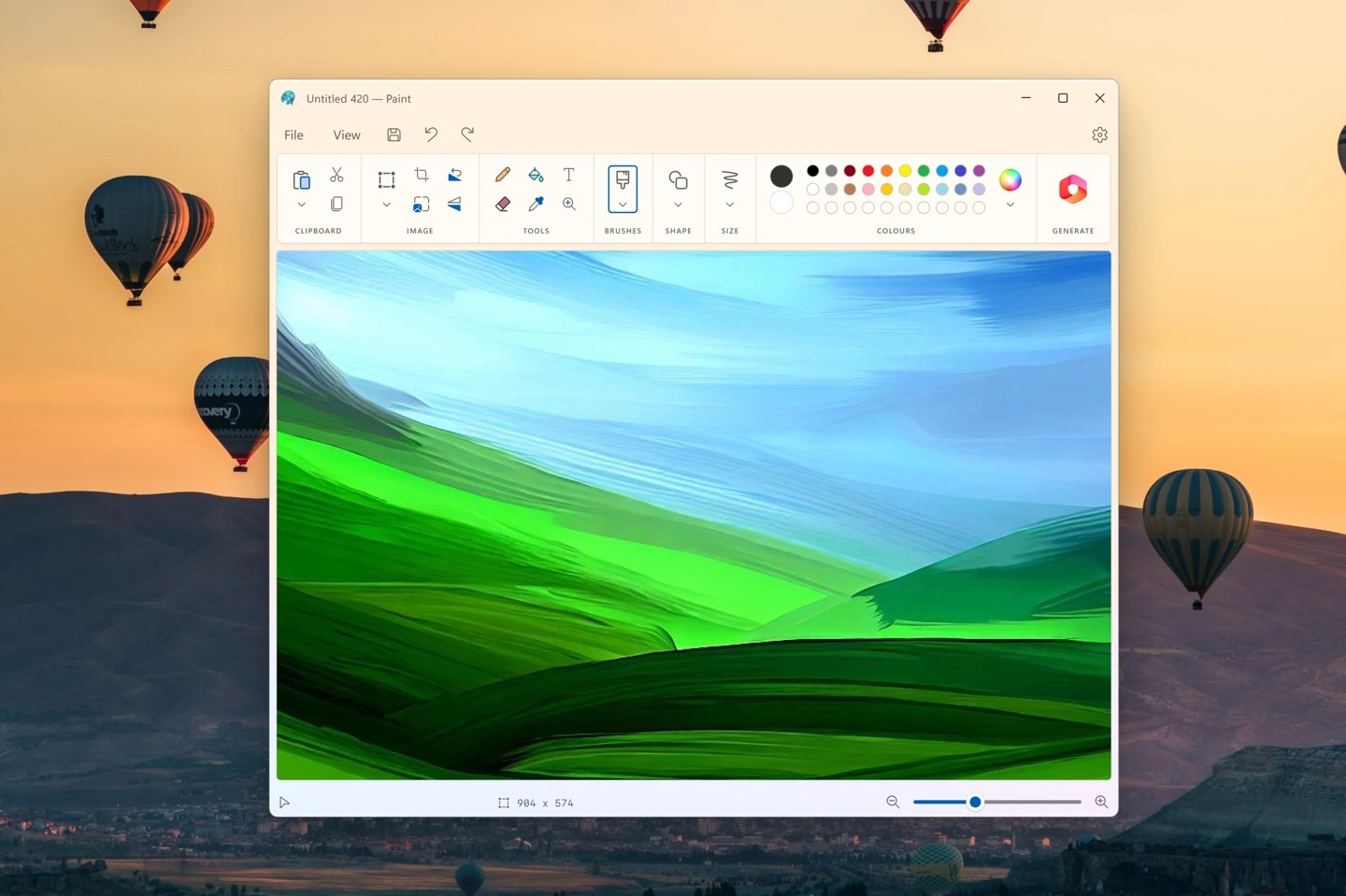Open the Generate Copilot button
The image size is (1346, 896).
pos(1072,190)
